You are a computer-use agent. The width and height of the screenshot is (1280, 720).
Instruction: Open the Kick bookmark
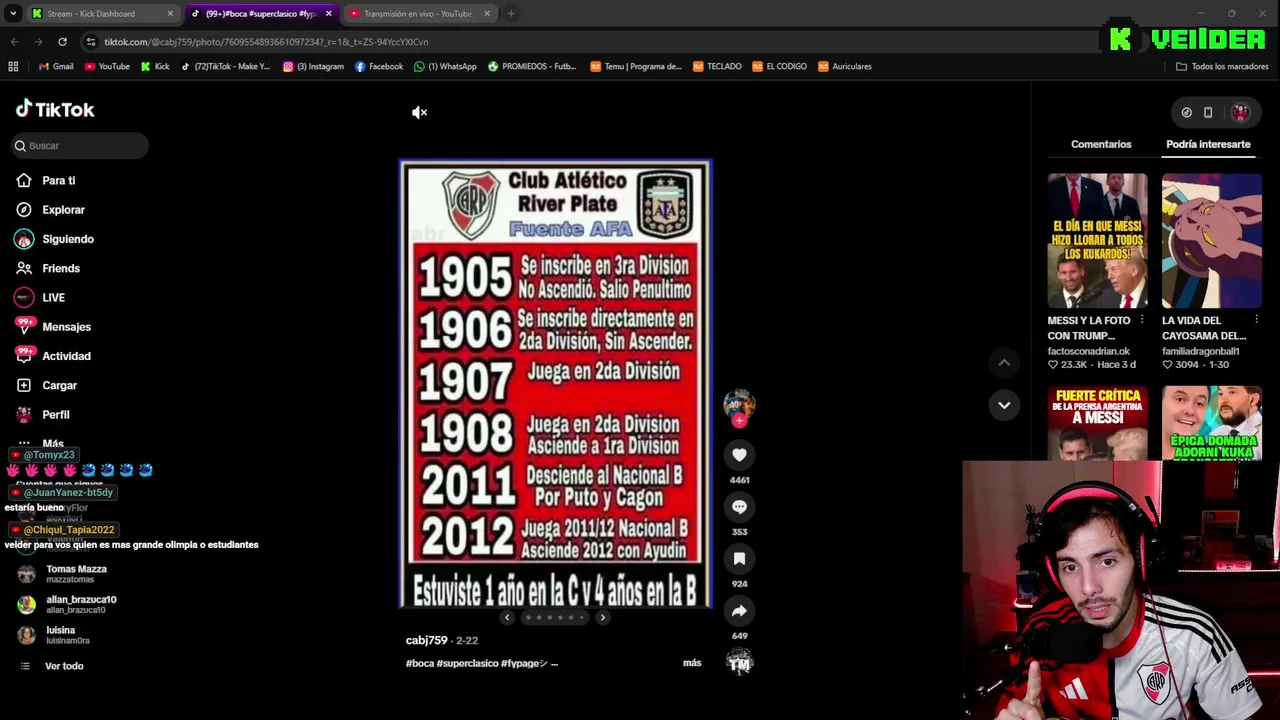[155, 67]
